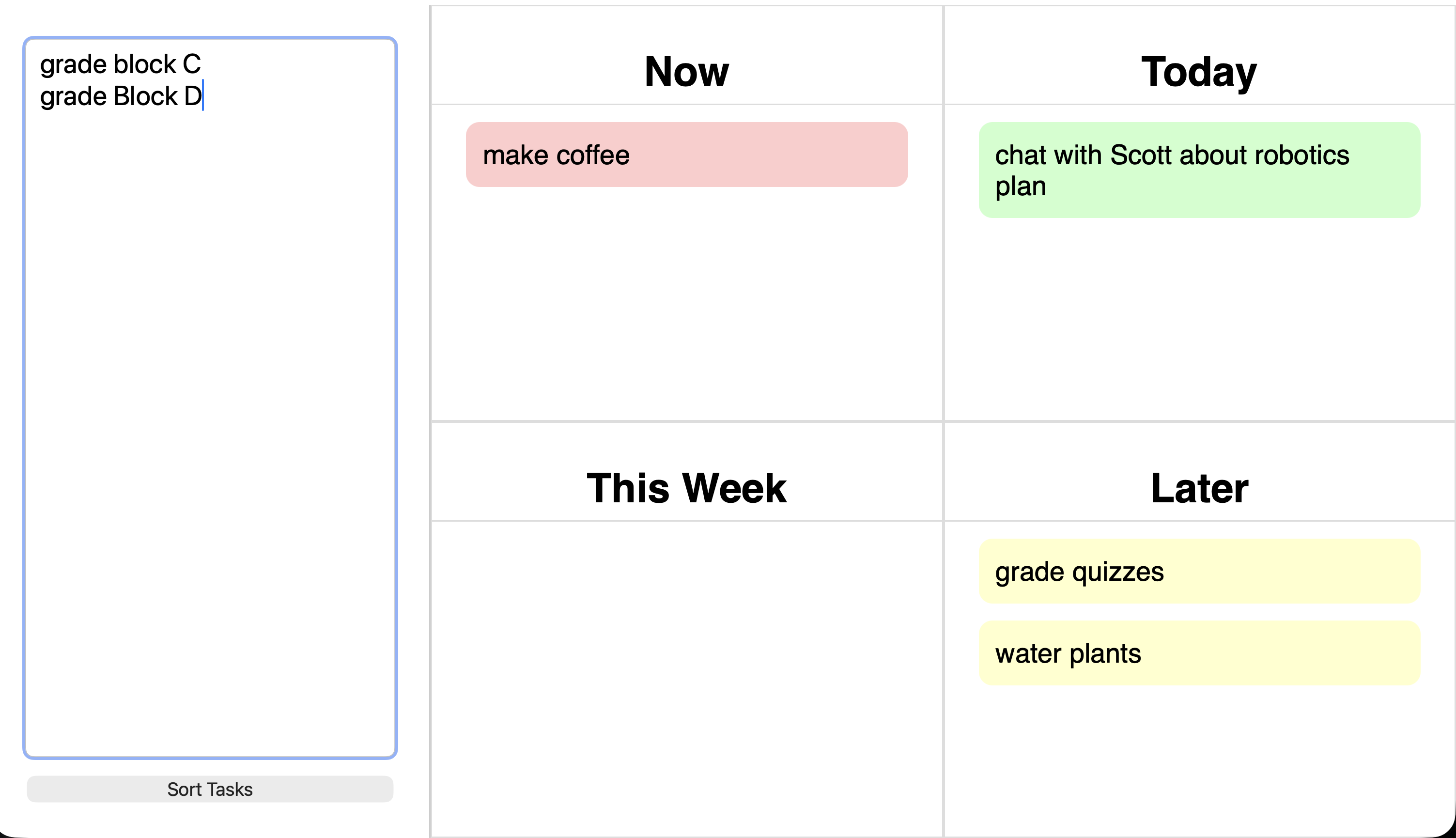1456x838 pixels.
Task: Click the 'Today' quadrant header
Action: 1198,70
